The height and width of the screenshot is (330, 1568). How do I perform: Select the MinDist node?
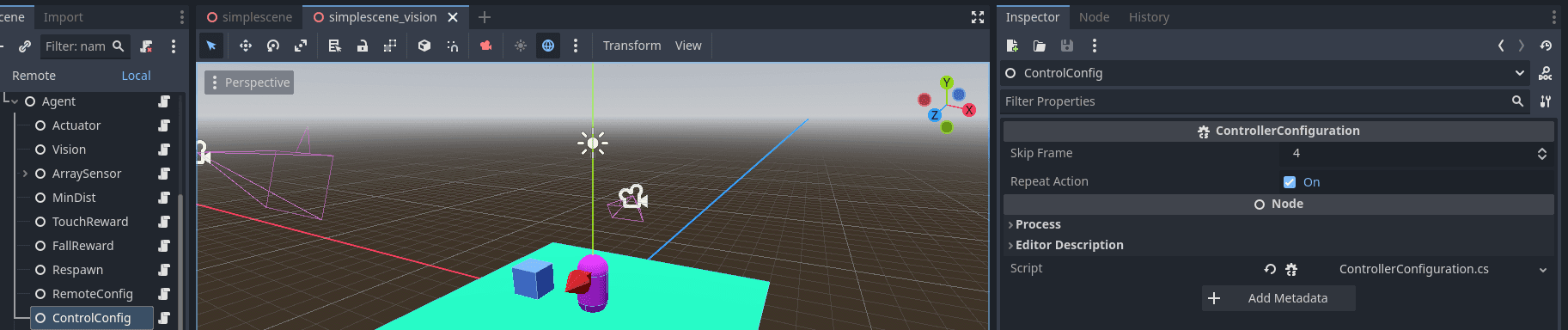point(74,198)
